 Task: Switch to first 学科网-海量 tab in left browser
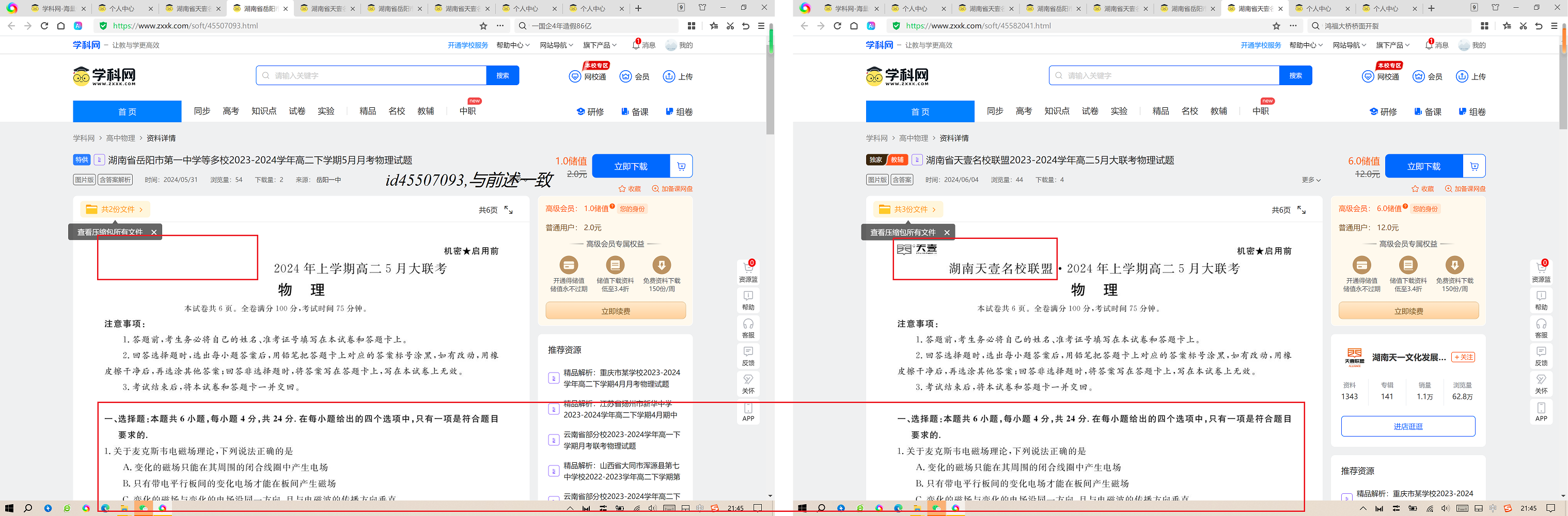tap(58, 9)
